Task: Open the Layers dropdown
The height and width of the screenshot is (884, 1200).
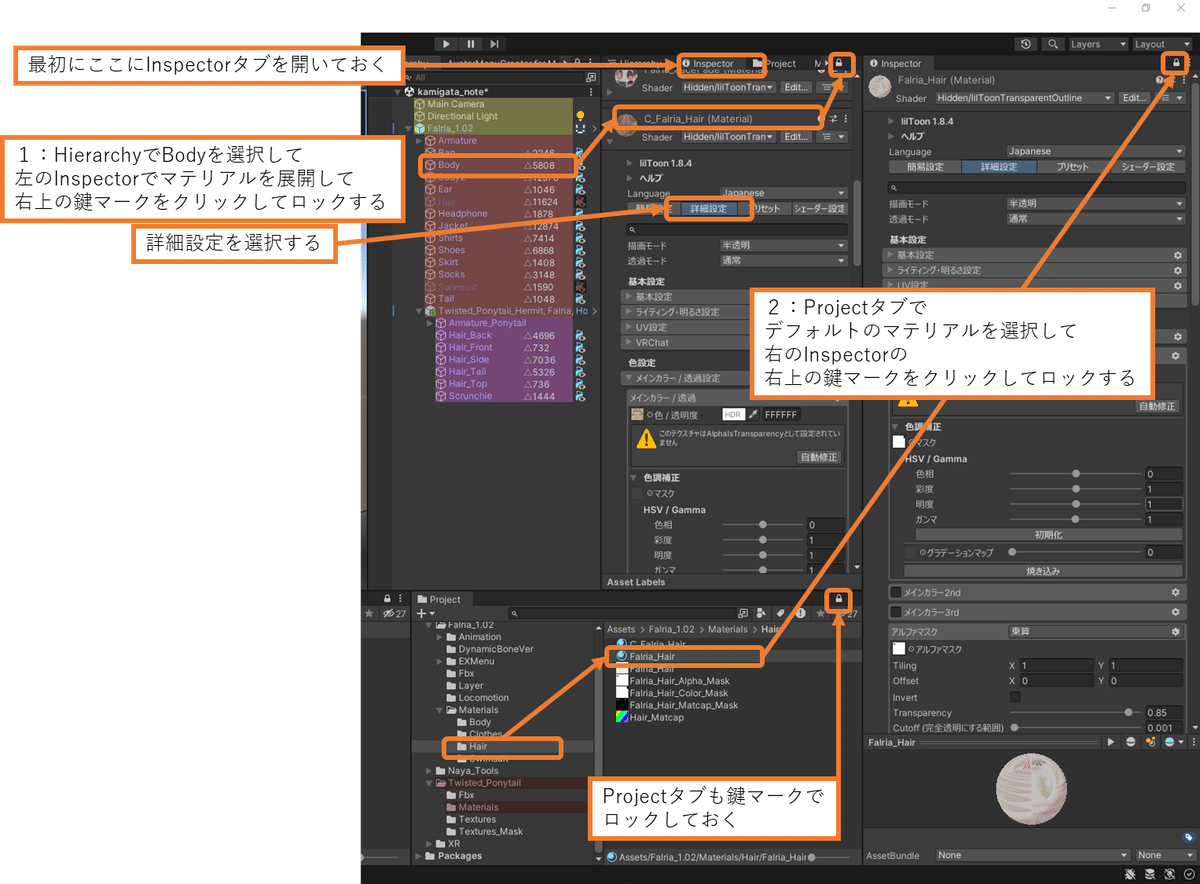Action: coord(1097,44)
